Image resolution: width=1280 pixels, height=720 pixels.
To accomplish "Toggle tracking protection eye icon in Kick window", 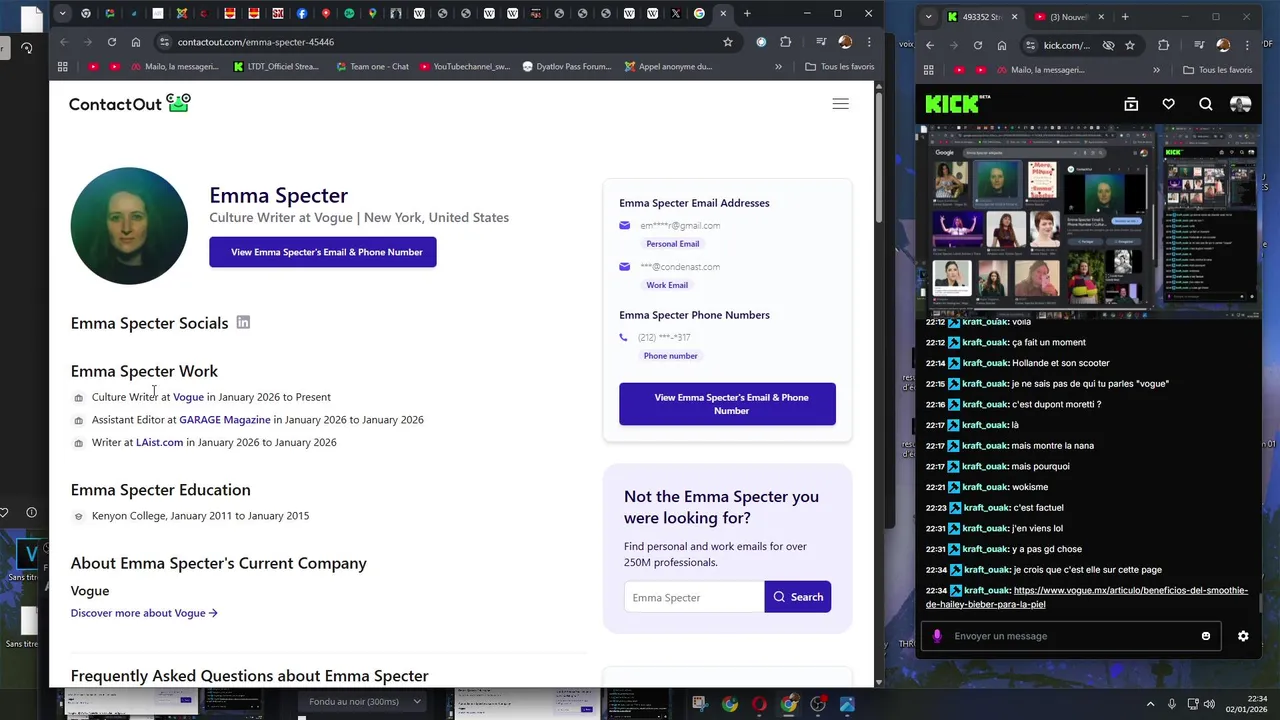I will pos(1108,45).
